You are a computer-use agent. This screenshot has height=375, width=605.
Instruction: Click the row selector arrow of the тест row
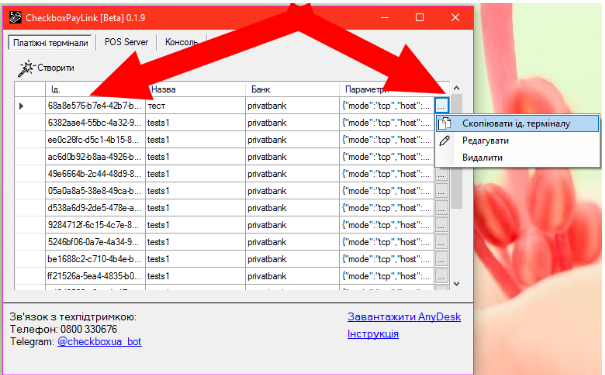[x=21, y=106]
